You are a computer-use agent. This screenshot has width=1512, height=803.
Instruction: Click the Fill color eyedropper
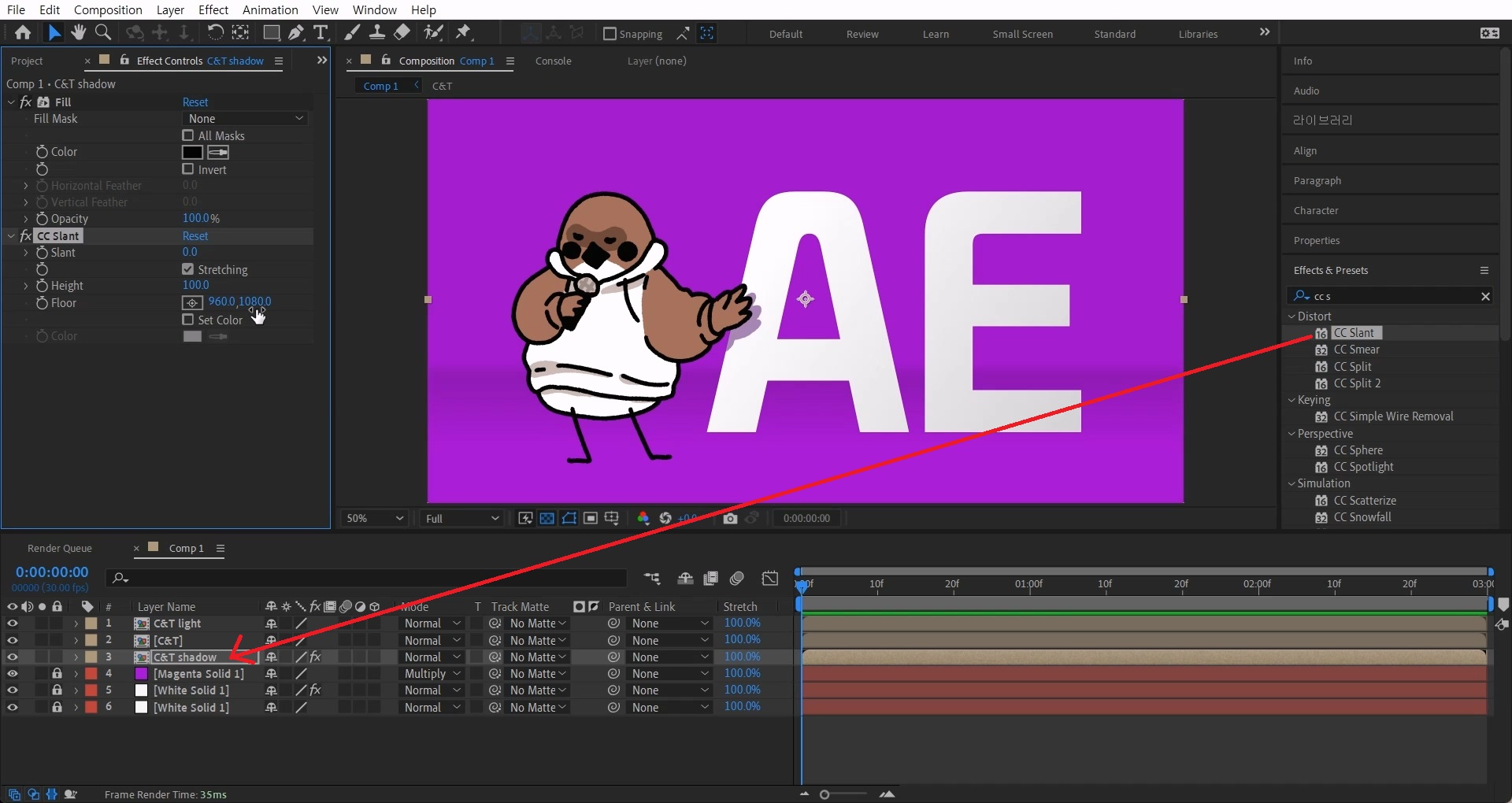click(x=218, y=153)
